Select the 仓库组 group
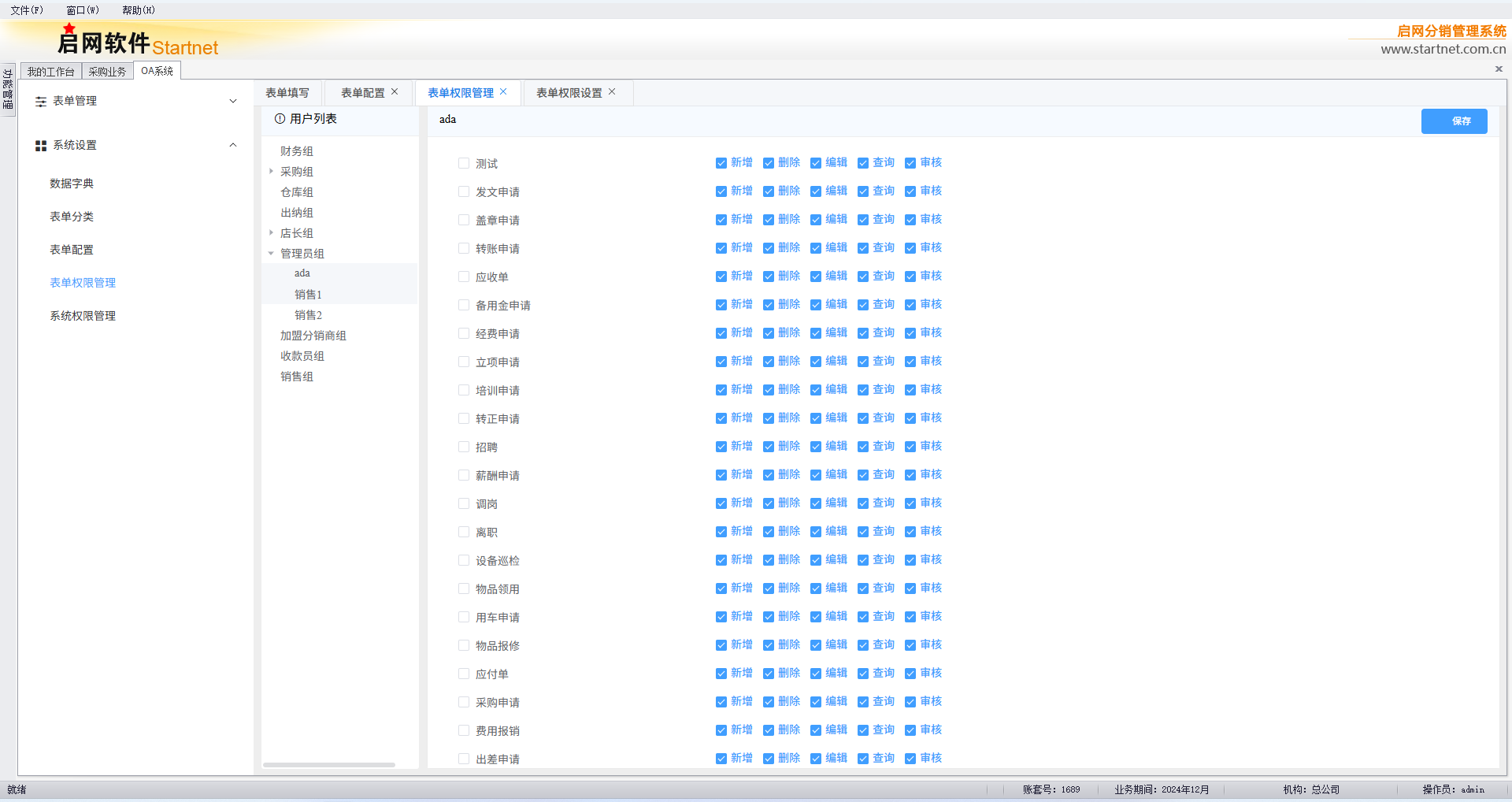The image size is (1512, 802). 297,192
